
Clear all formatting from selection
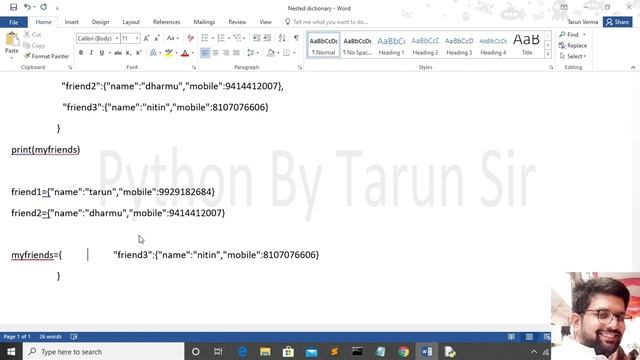[x=190, y=38]
